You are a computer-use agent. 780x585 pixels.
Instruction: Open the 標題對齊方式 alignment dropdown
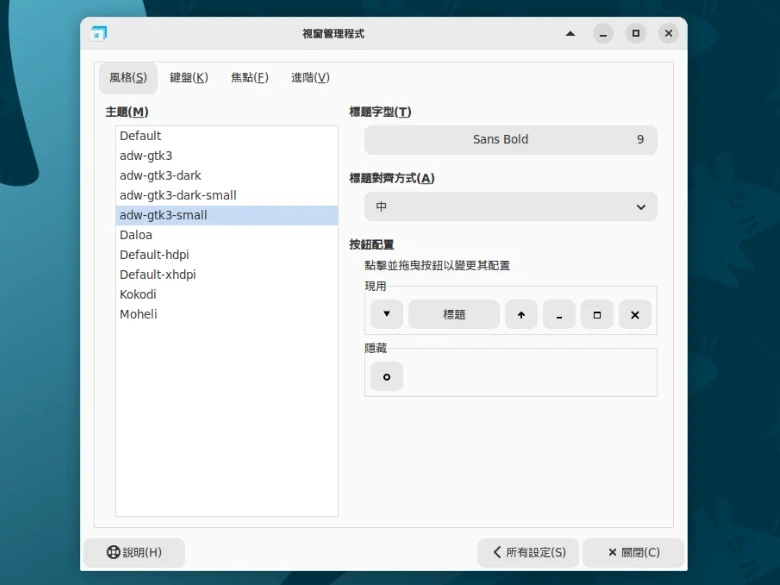pos(510,207)
